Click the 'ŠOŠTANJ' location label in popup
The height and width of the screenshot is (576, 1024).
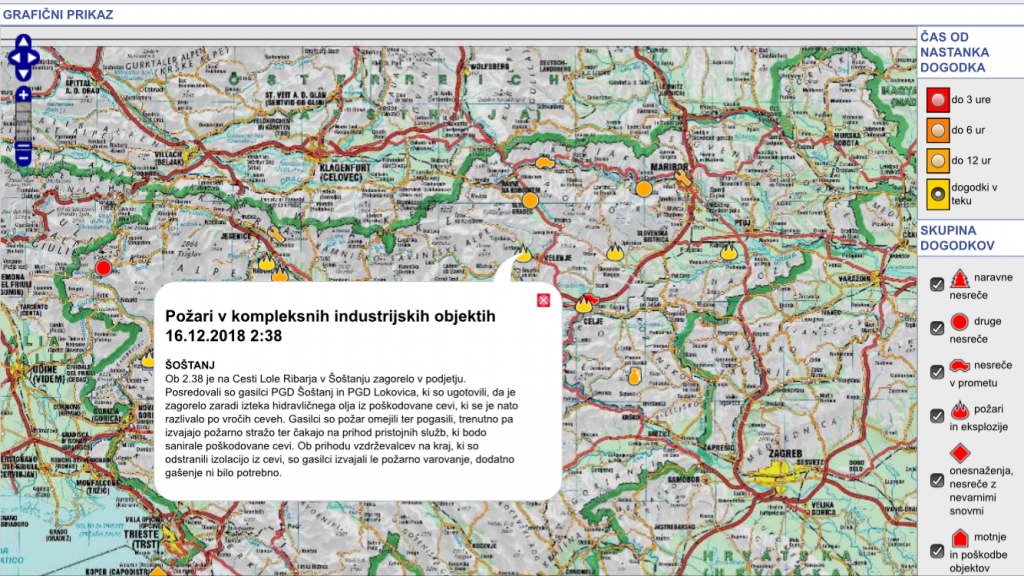[x=190, y=365]
